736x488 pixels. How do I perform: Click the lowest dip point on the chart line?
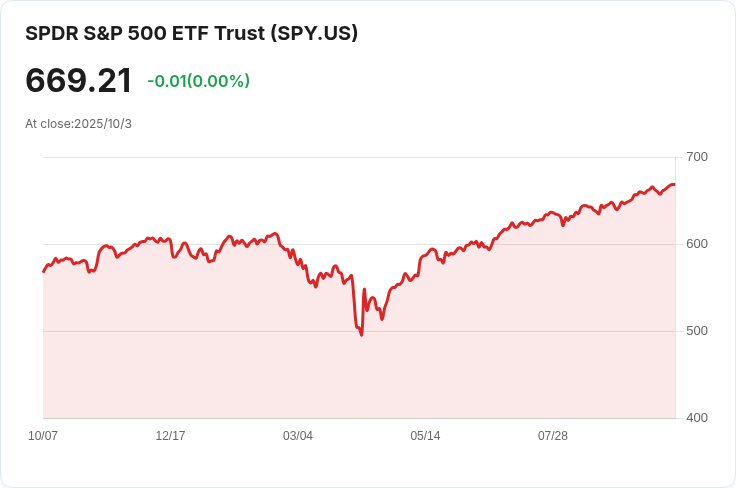coord(361,335)
